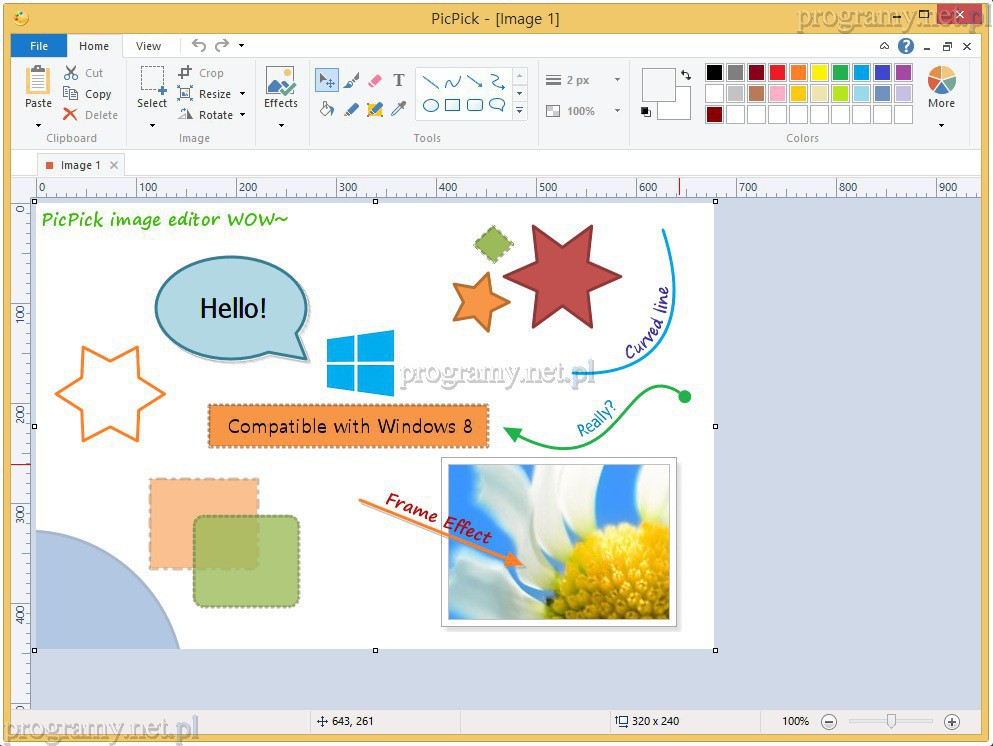
Task: Pick the Fill bucket tool
Action: (x=327, y=109)
